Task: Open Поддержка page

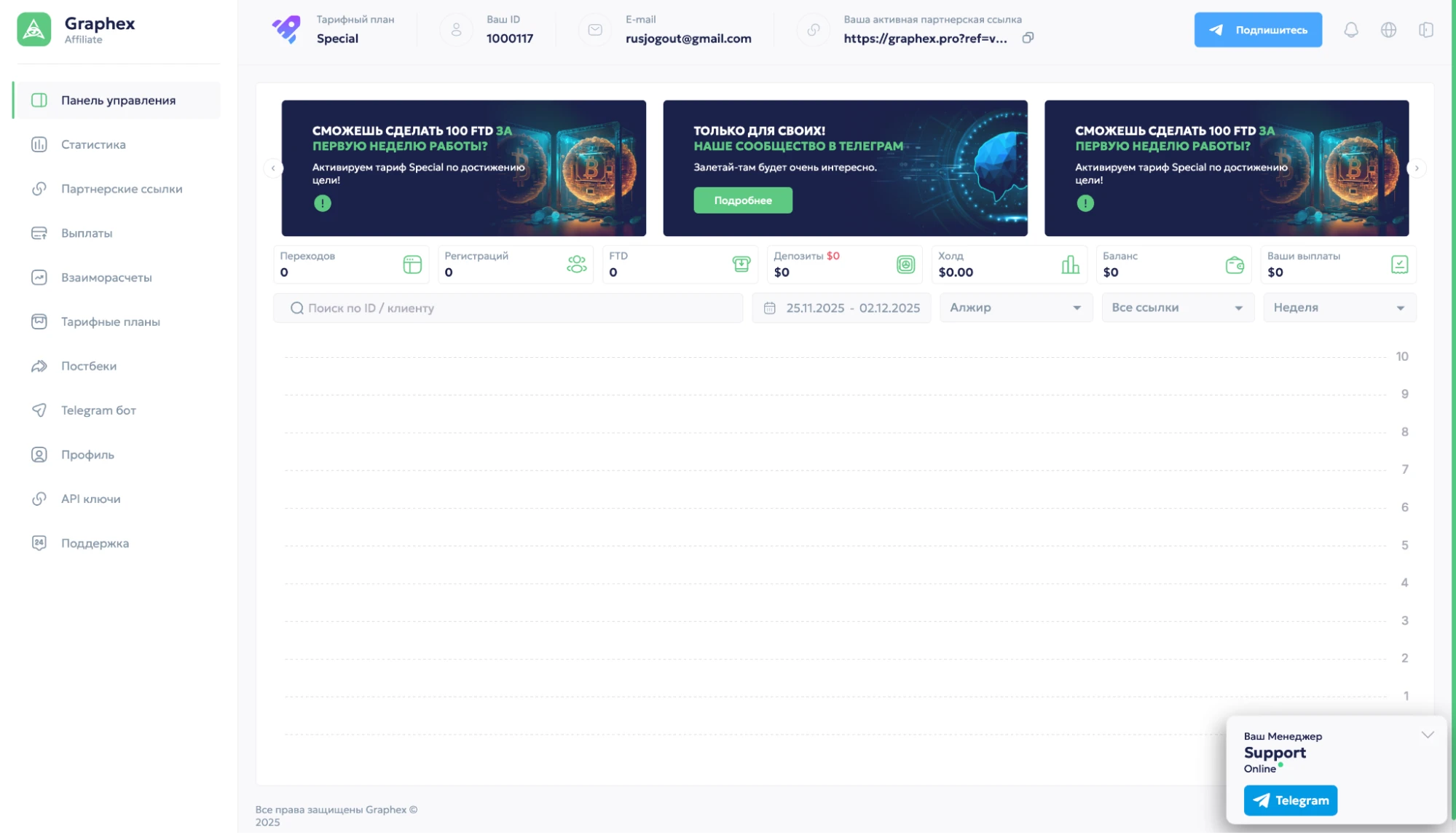Action: tap(117, 544)
